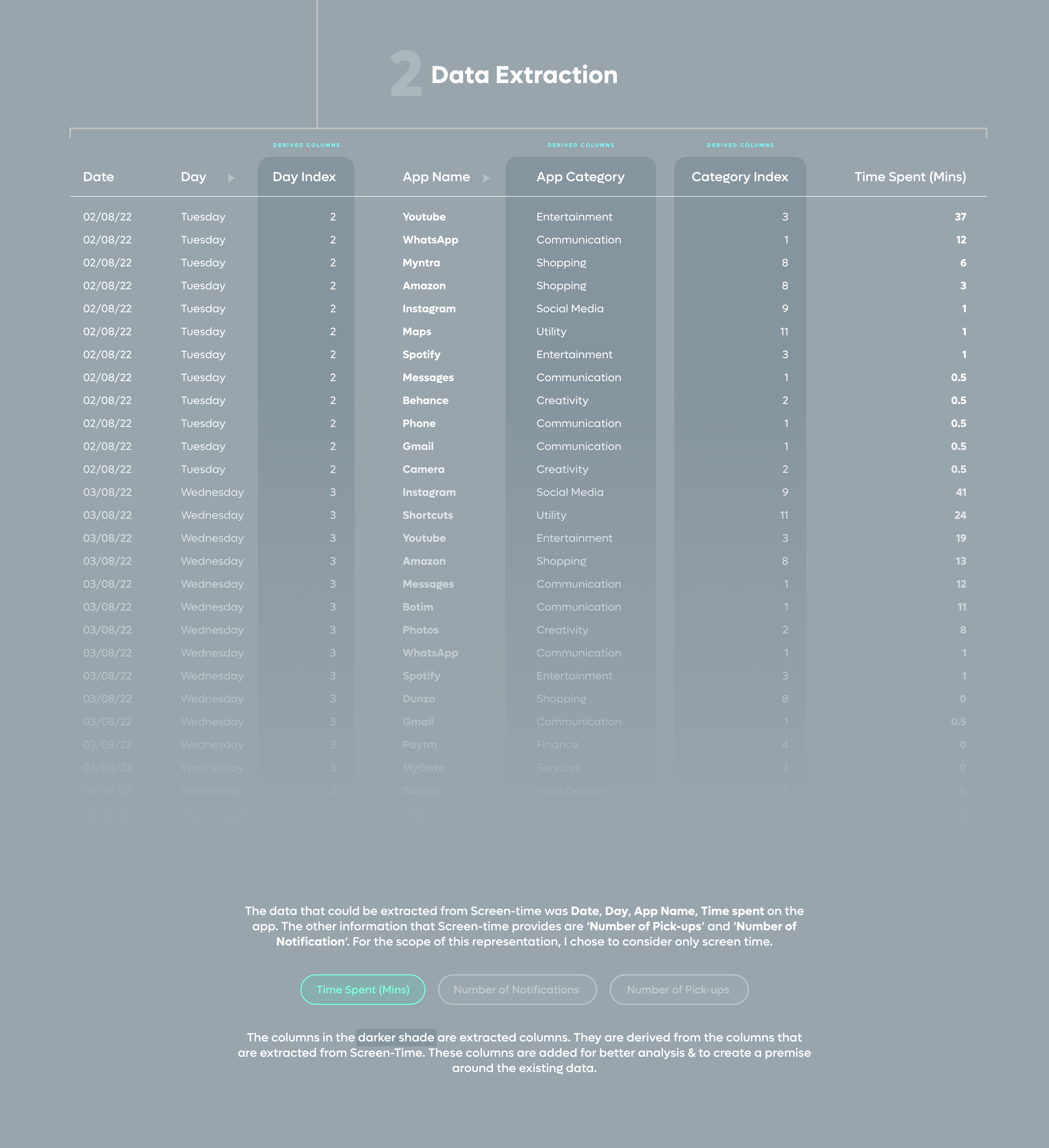Click the App Category column header
The width and height of the screenshot is (1049, 1148).
coord(580,177)
